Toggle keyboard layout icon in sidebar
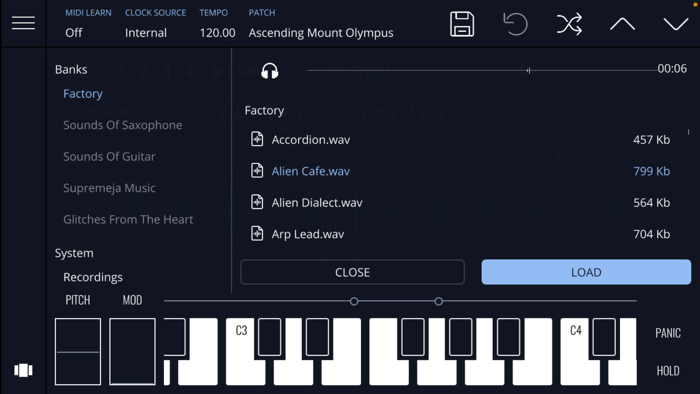This screenshot has width=700, height=394. pos(23,370)
